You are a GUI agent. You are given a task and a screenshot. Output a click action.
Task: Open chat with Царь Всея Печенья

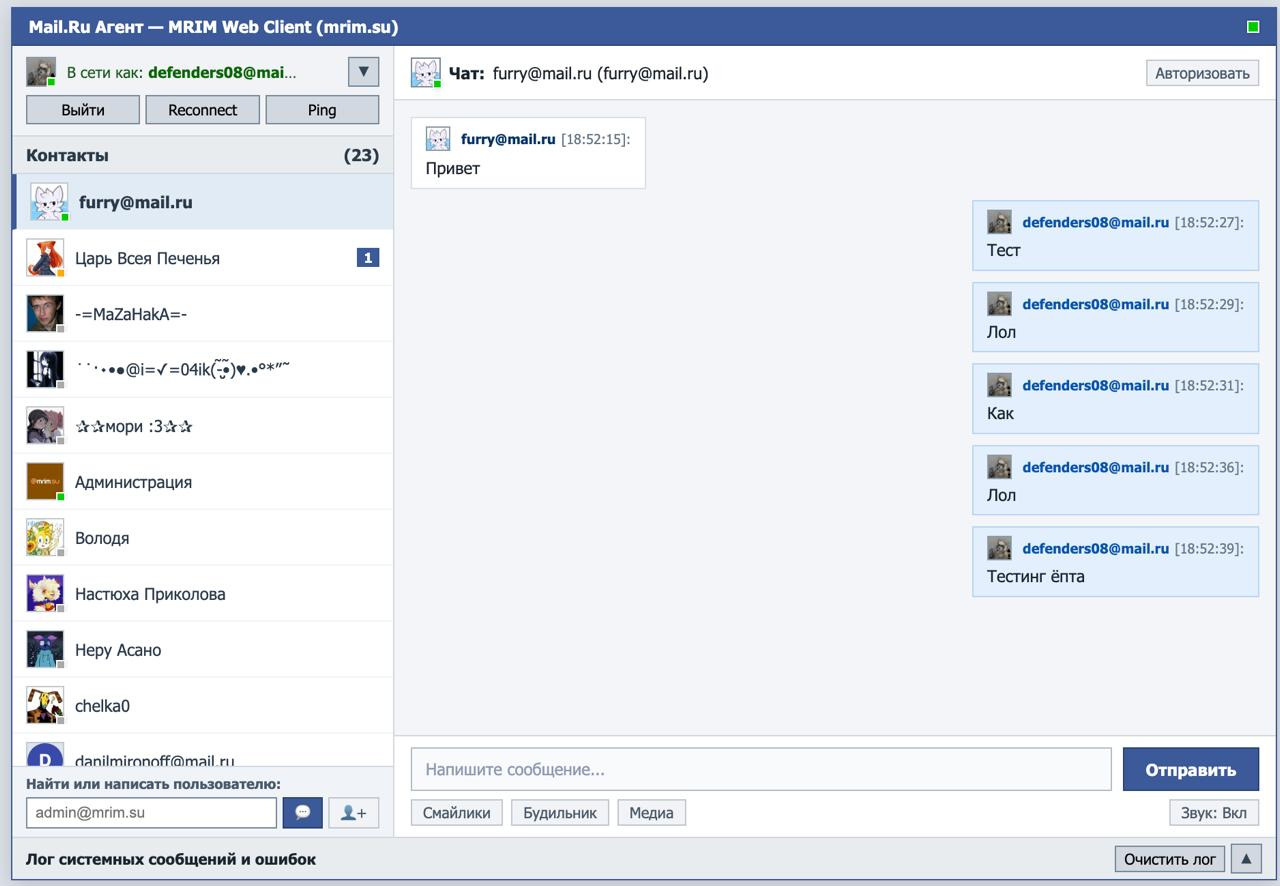[x=203, y=258]
